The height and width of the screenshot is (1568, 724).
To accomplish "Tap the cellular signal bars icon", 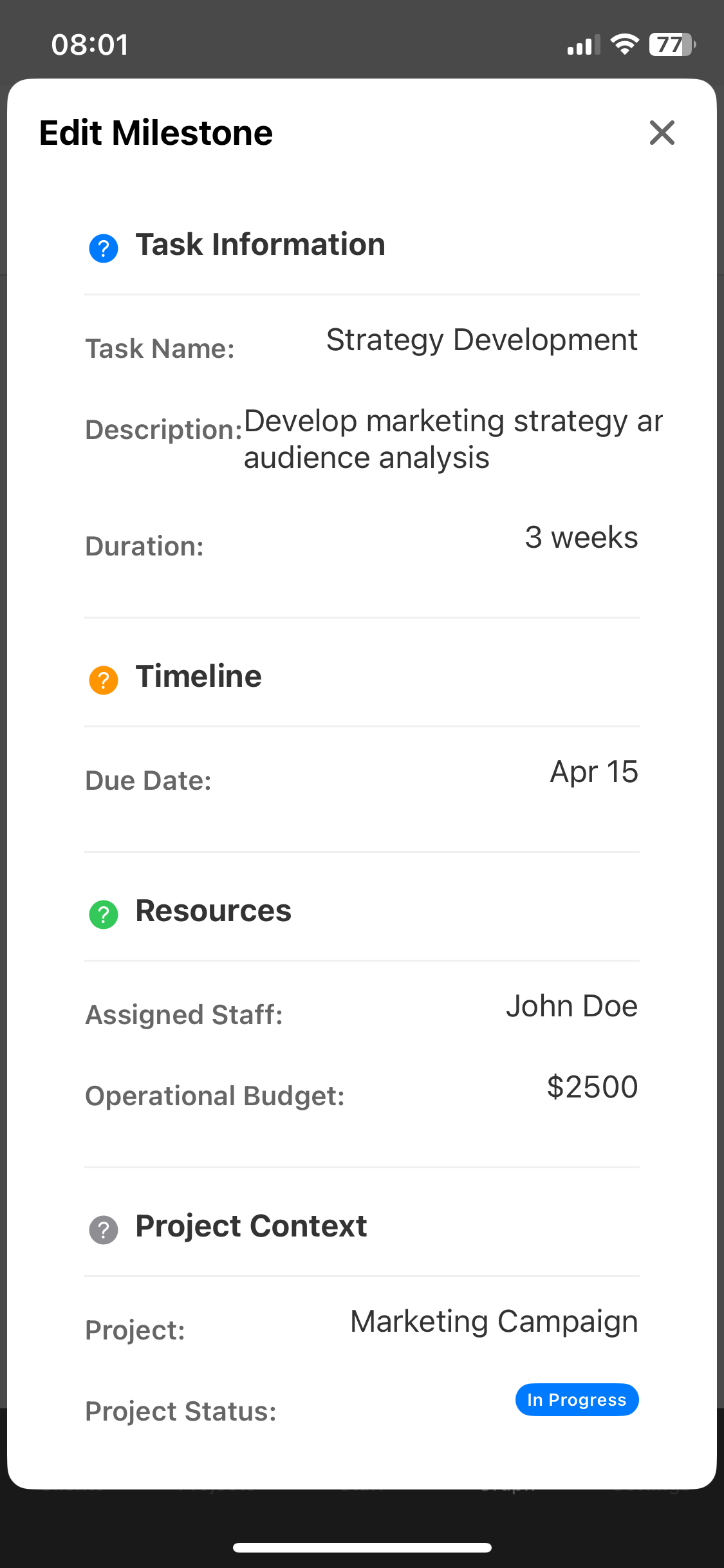I will click(583, 45).
